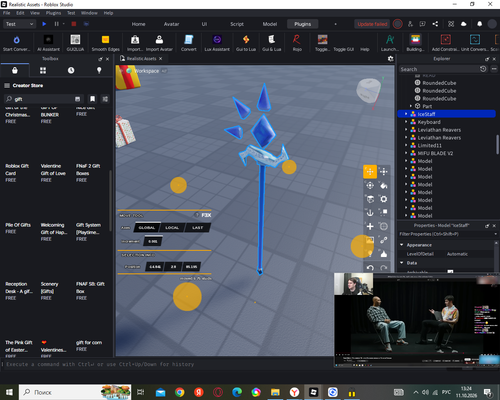500x400 pixels.
Task: Click the Windows Start button
Action: click(x=9, y=392)
